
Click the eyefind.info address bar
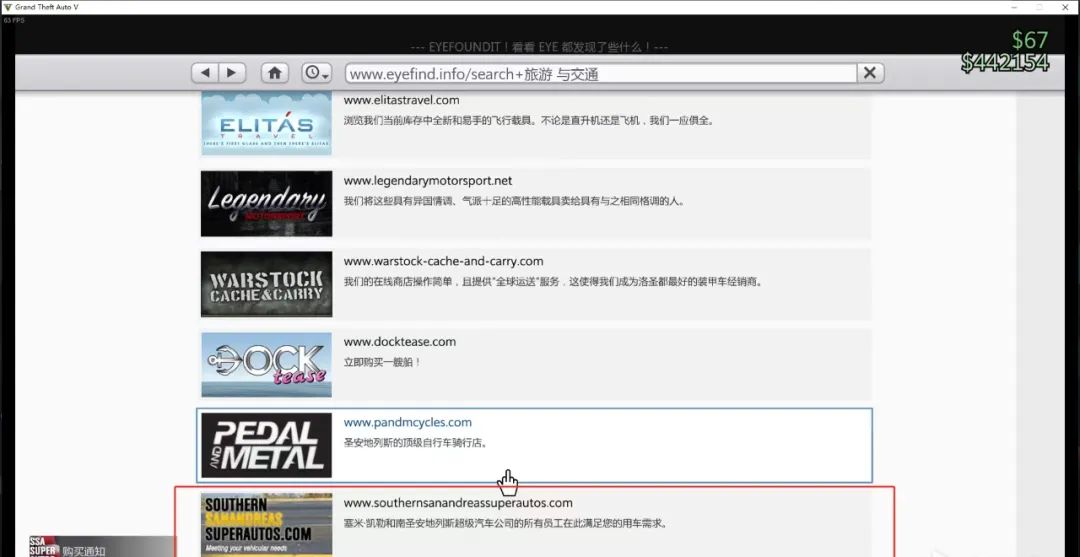(x=601, y=73)
